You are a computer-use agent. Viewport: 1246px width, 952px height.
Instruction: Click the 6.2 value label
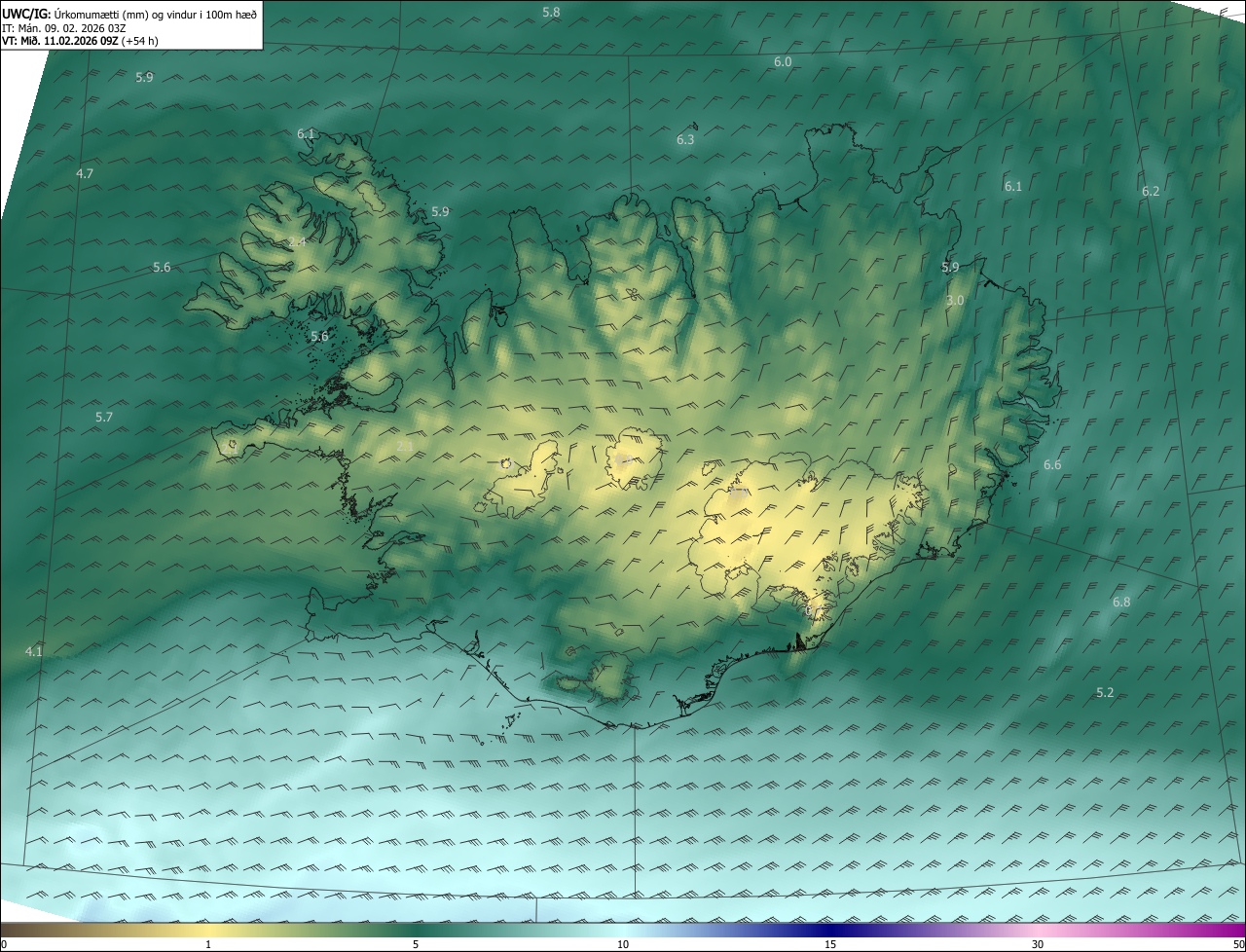pyautogui.click(x=1151, y=191)
